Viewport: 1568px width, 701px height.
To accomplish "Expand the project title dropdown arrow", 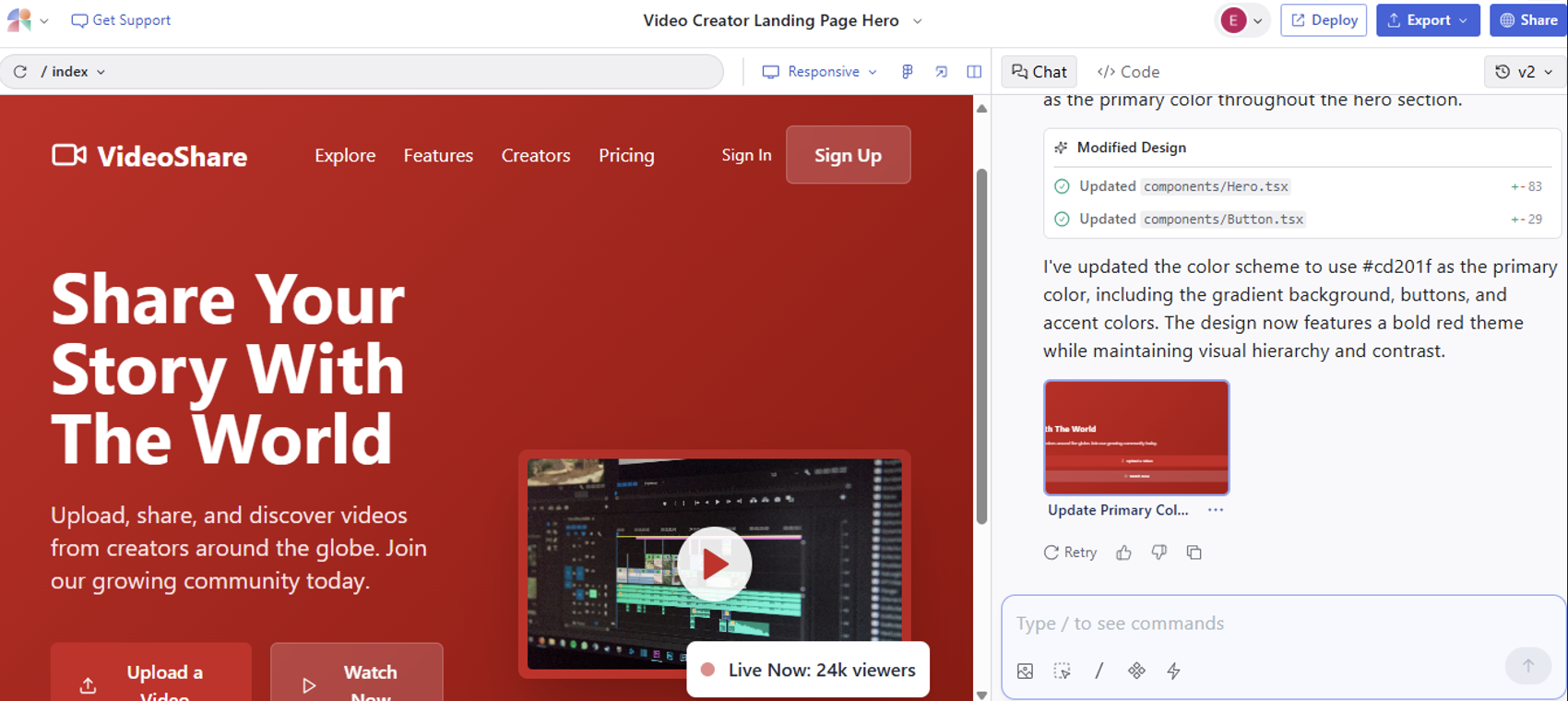I will (917, 20).
